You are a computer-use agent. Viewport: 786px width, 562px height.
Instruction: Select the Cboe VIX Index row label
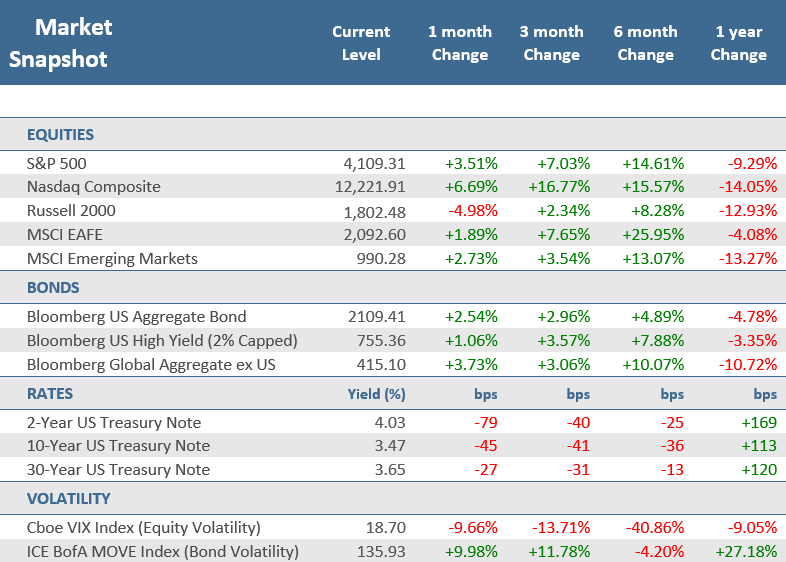tap(143, 527)
